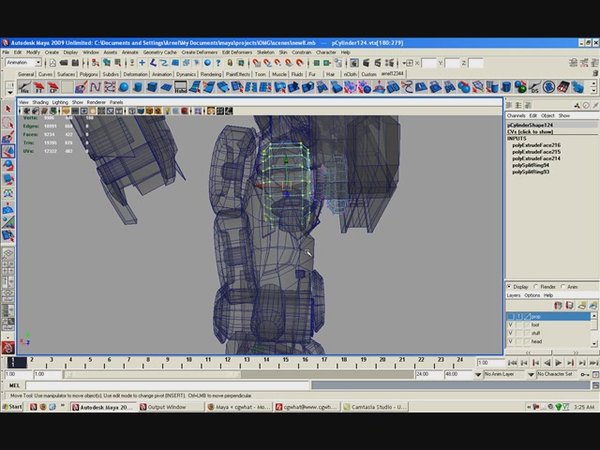Pick the Lasso select tool
The width and height of the screenshot is (600, 450).
coord(8,123)
